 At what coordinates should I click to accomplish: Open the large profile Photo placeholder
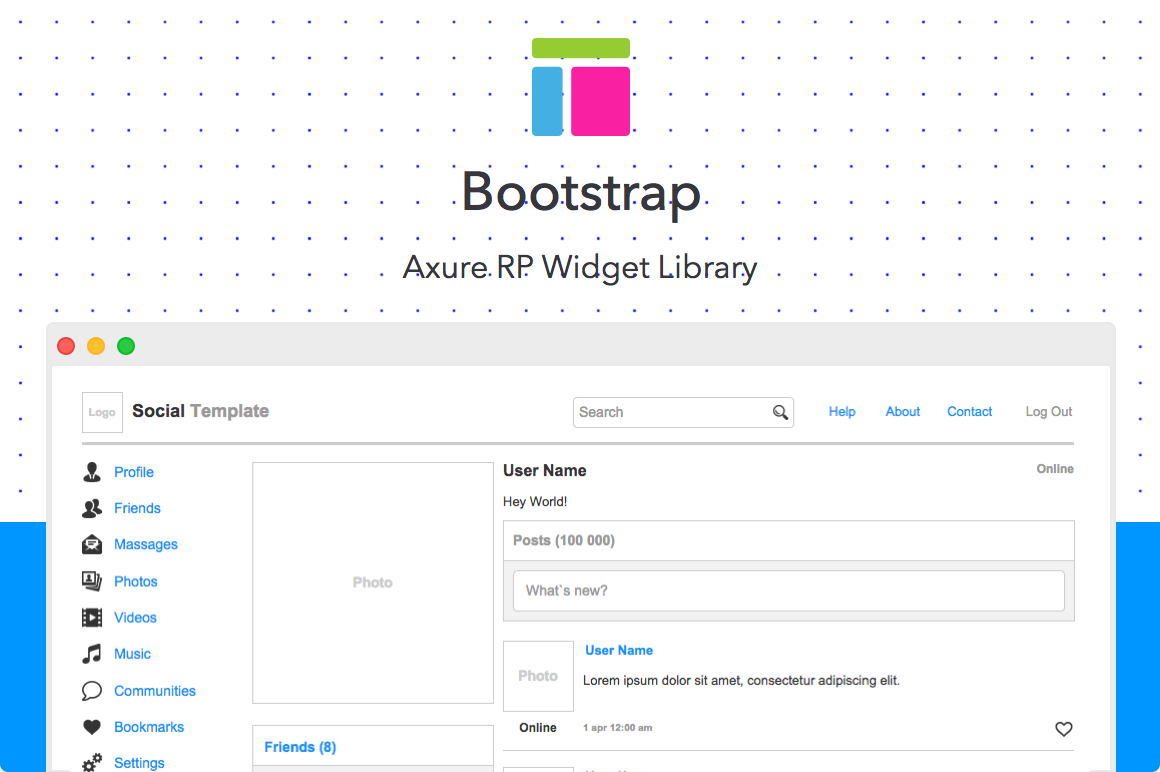tap(373, 582)
